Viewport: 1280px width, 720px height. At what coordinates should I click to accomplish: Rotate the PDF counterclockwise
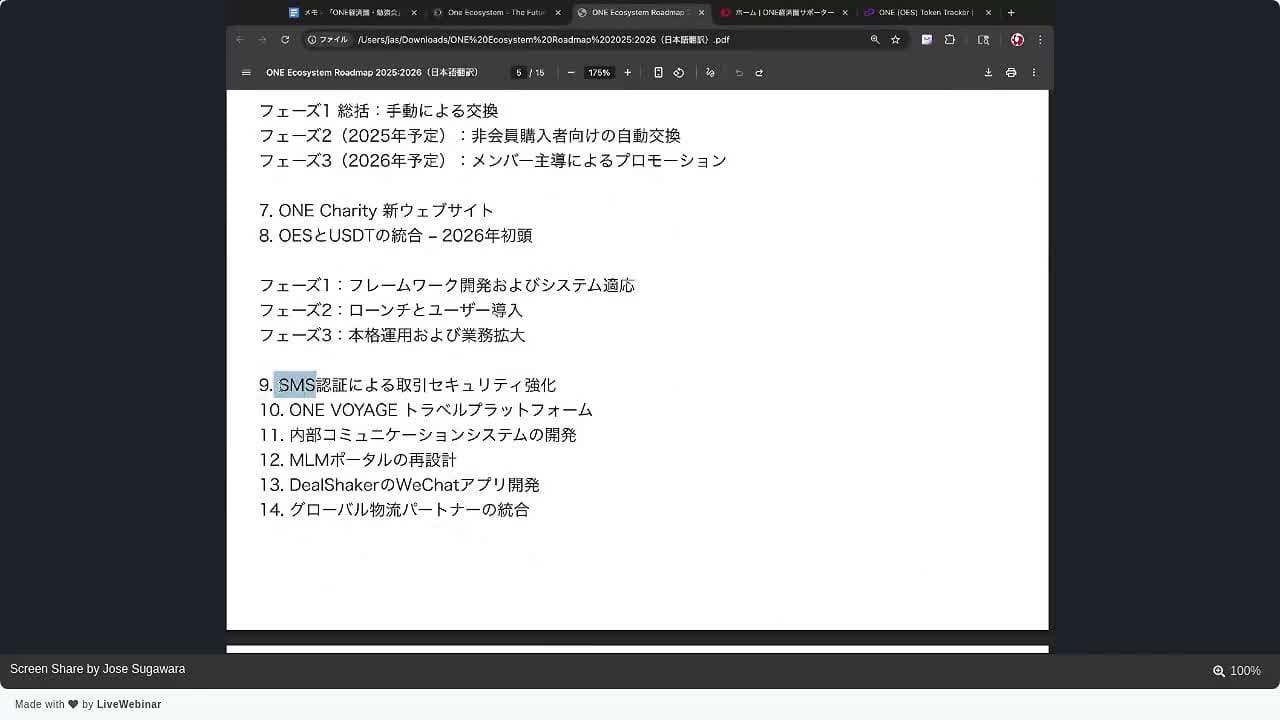coord(679,73)
